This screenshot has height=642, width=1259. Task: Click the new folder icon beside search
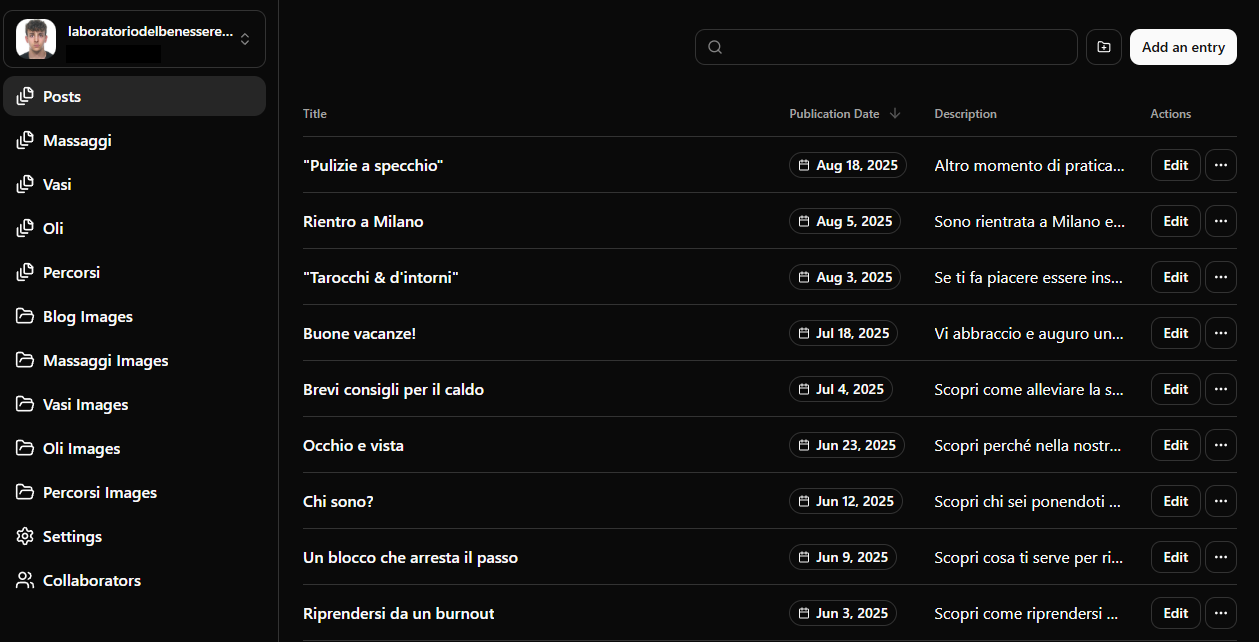(1103, 47)
